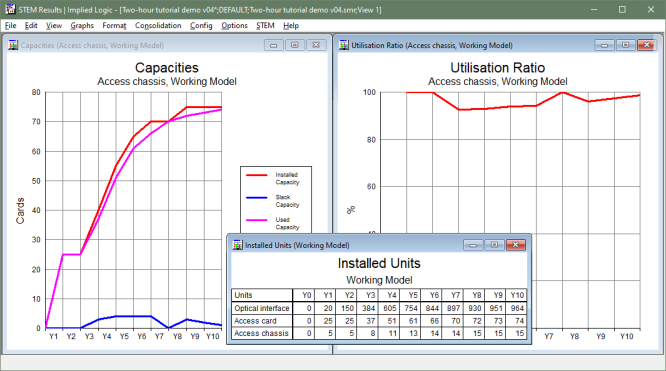Click the STEM Results app icon in title bar

point(10,9)
